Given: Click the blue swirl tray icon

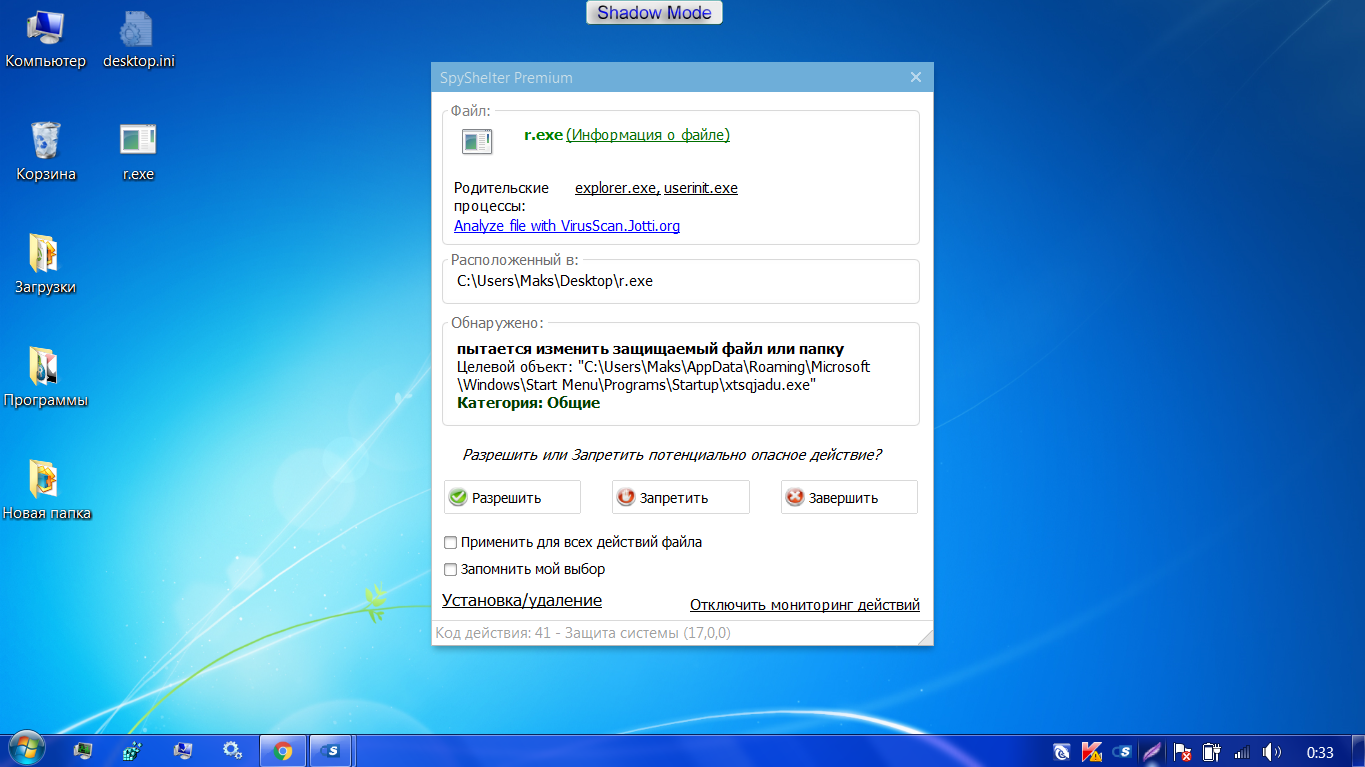Looking at the screenshot, I should (x=1062, y=751).
